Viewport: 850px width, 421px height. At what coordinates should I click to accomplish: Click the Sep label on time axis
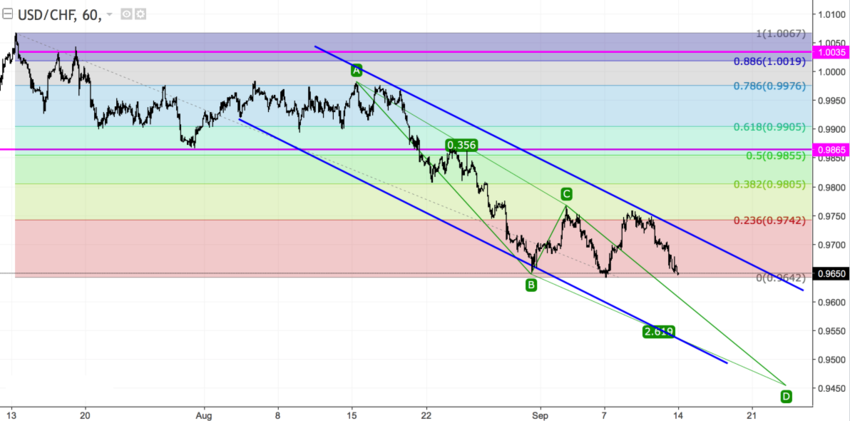[540, 411]
